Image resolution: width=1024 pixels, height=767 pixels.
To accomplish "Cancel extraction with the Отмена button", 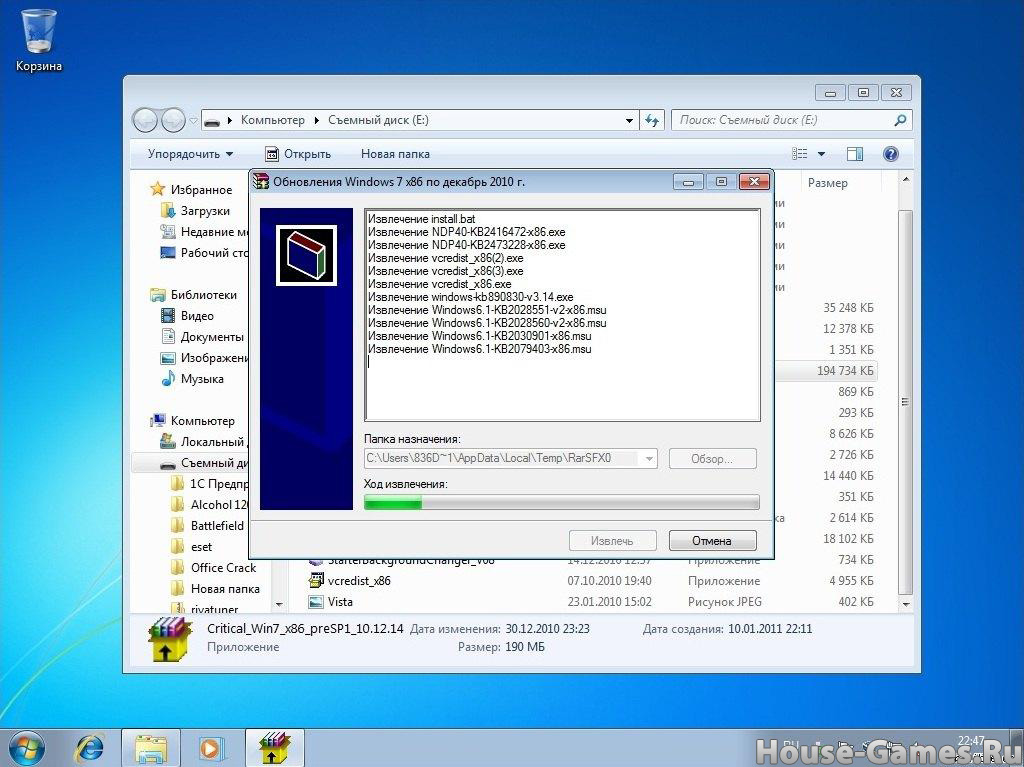I will click(712, 541).
